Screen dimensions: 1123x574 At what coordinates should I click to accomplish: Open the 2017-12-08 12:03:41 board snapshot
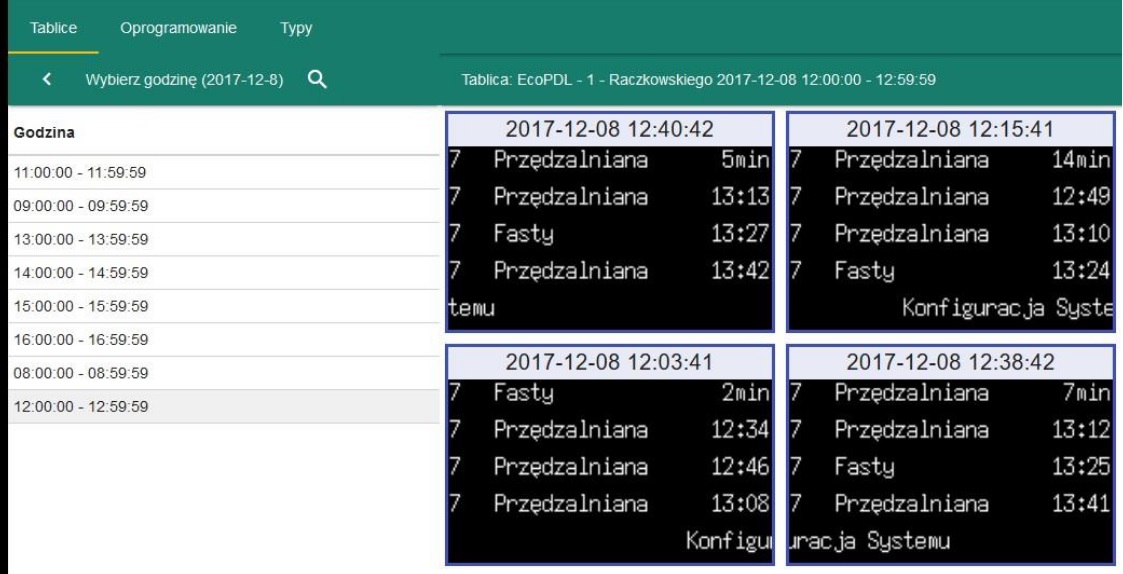pyautogui.click(x=609, y=454)
